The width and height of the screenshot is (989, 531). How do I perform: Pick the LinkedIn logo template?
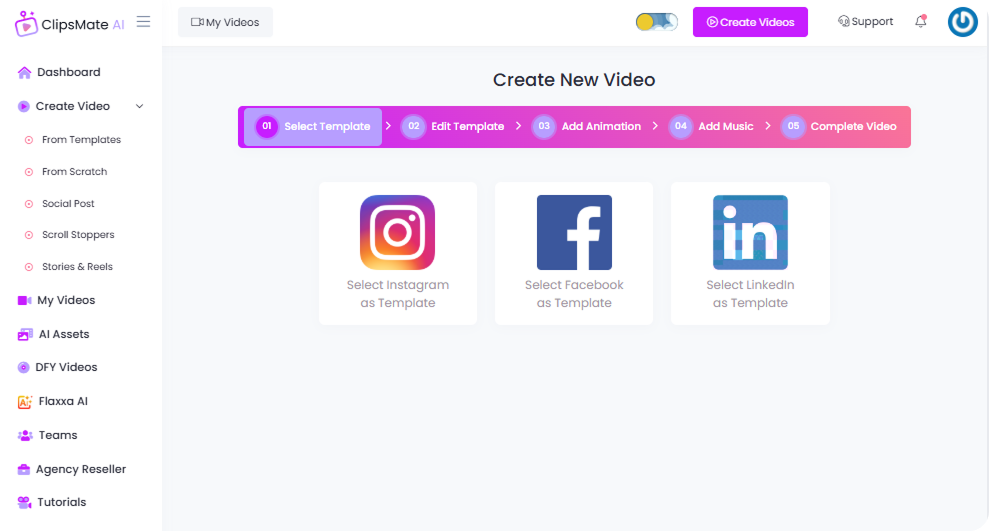pos(750,232)
